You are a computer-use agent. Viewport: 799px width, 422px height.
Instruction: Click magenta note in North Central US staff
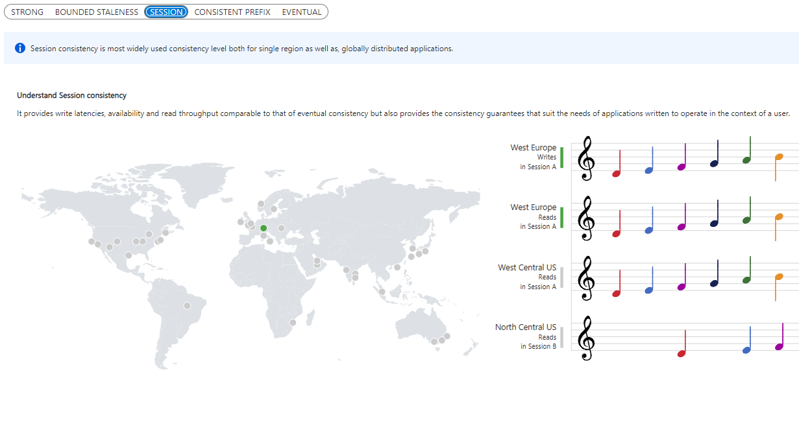(779, 346)
